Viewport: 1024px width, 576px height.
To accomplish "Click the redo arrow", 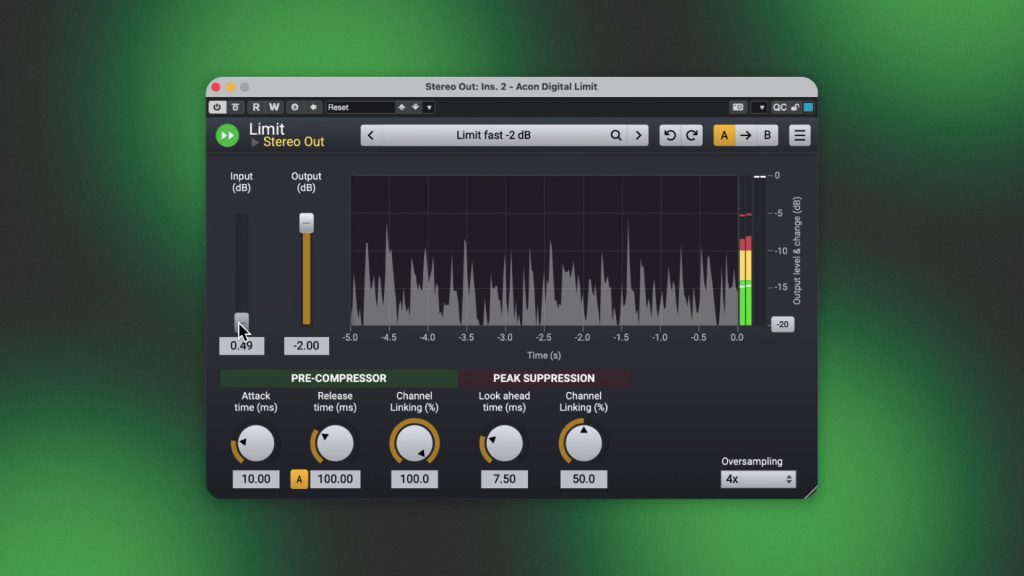I will 692,135.
